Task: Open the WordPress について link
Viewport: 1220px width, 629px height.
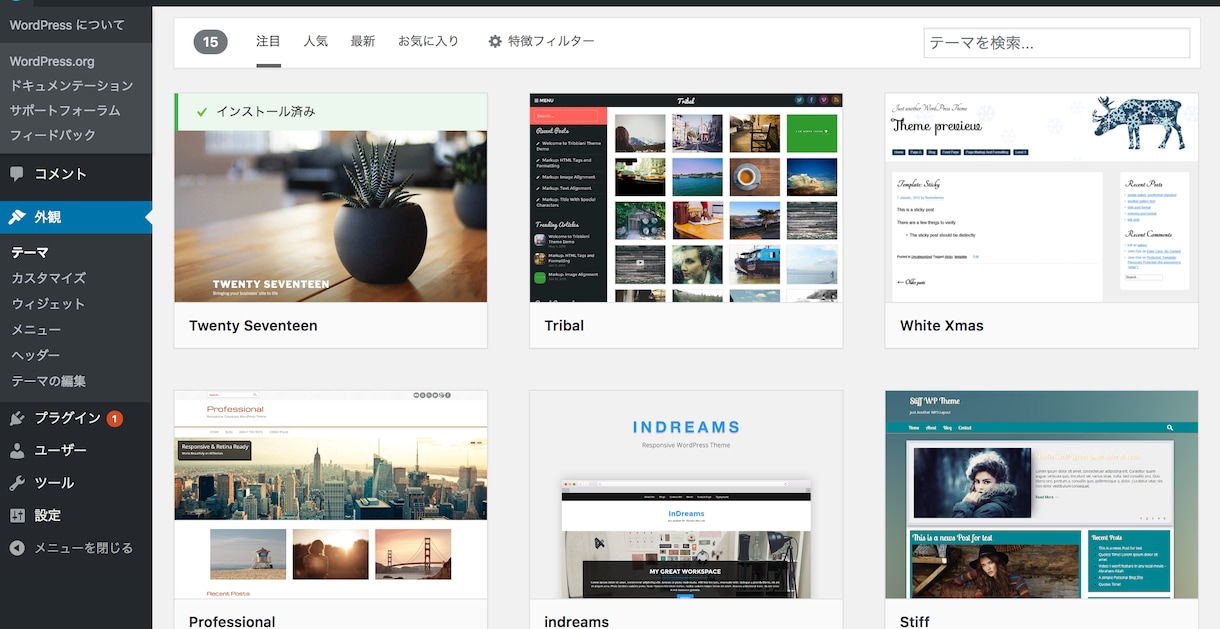Action: pos(68,25)
